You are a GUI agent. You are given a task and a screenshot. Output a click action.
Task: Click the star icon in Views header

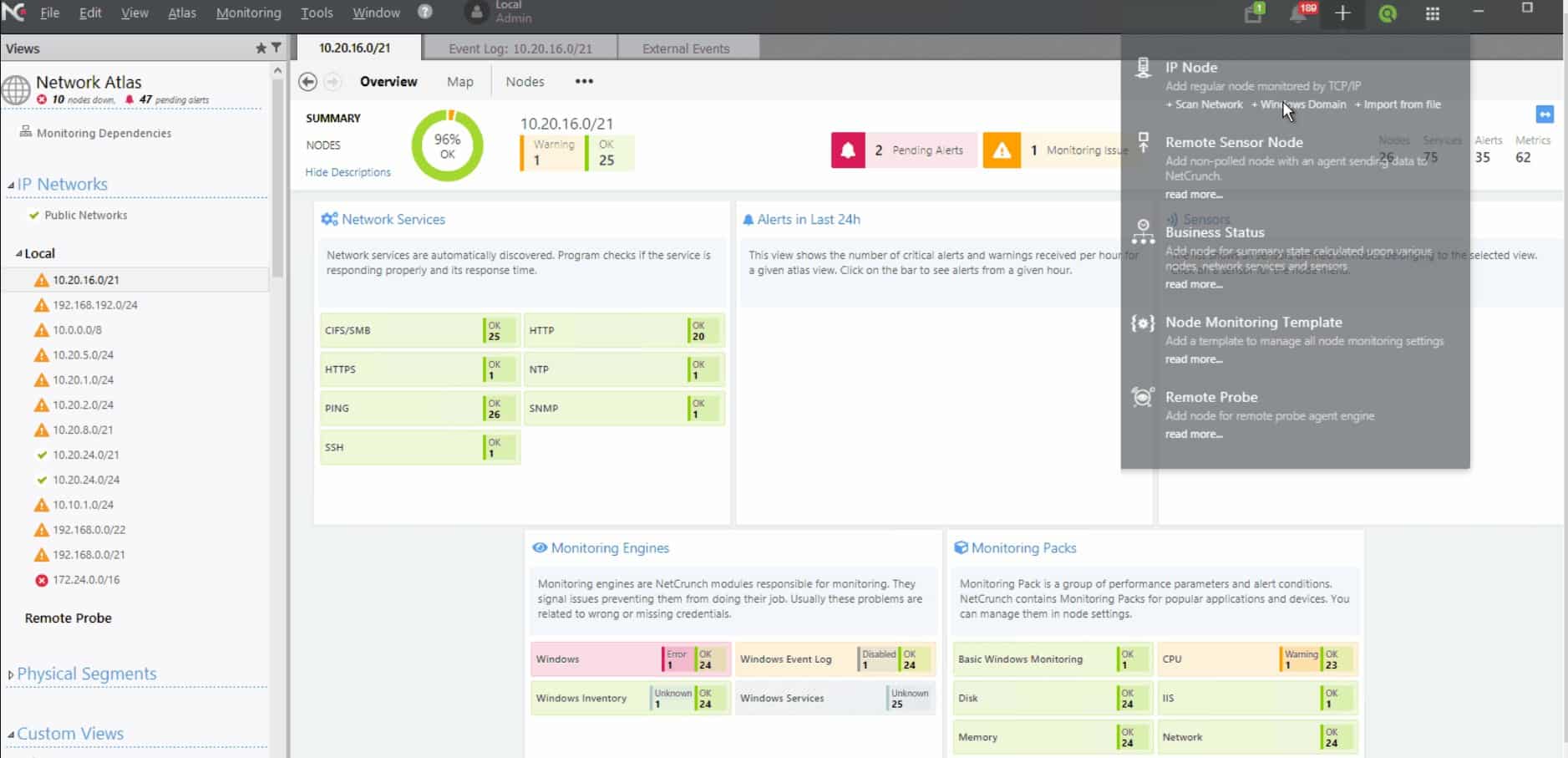click(x=261, y=48)
